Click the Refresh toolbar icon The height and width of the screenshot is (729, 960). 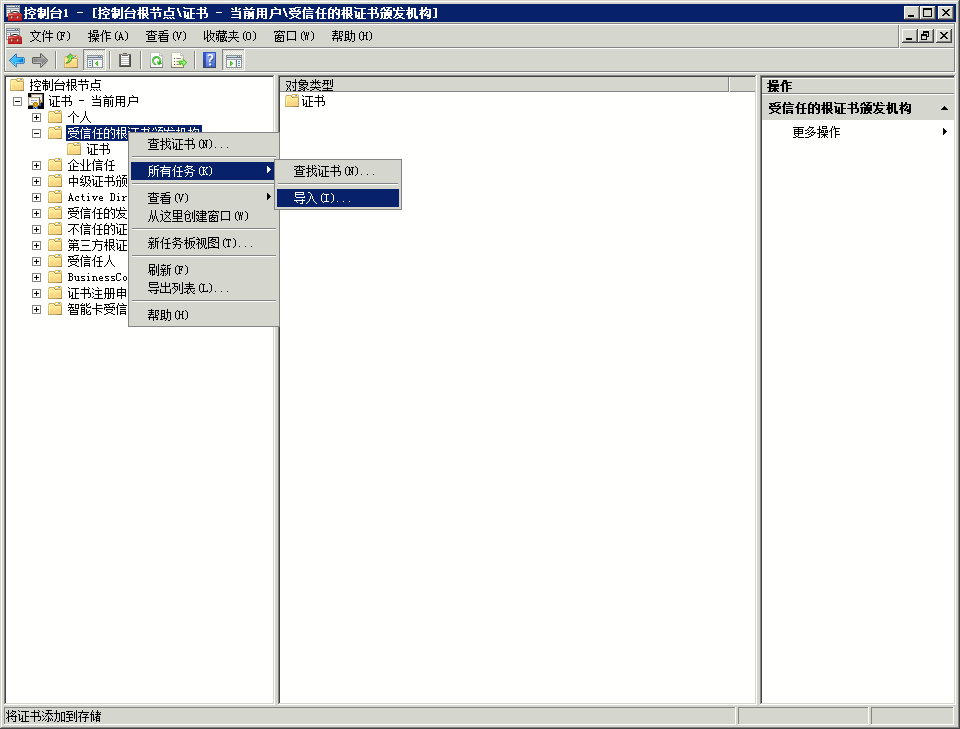[157, 60]
